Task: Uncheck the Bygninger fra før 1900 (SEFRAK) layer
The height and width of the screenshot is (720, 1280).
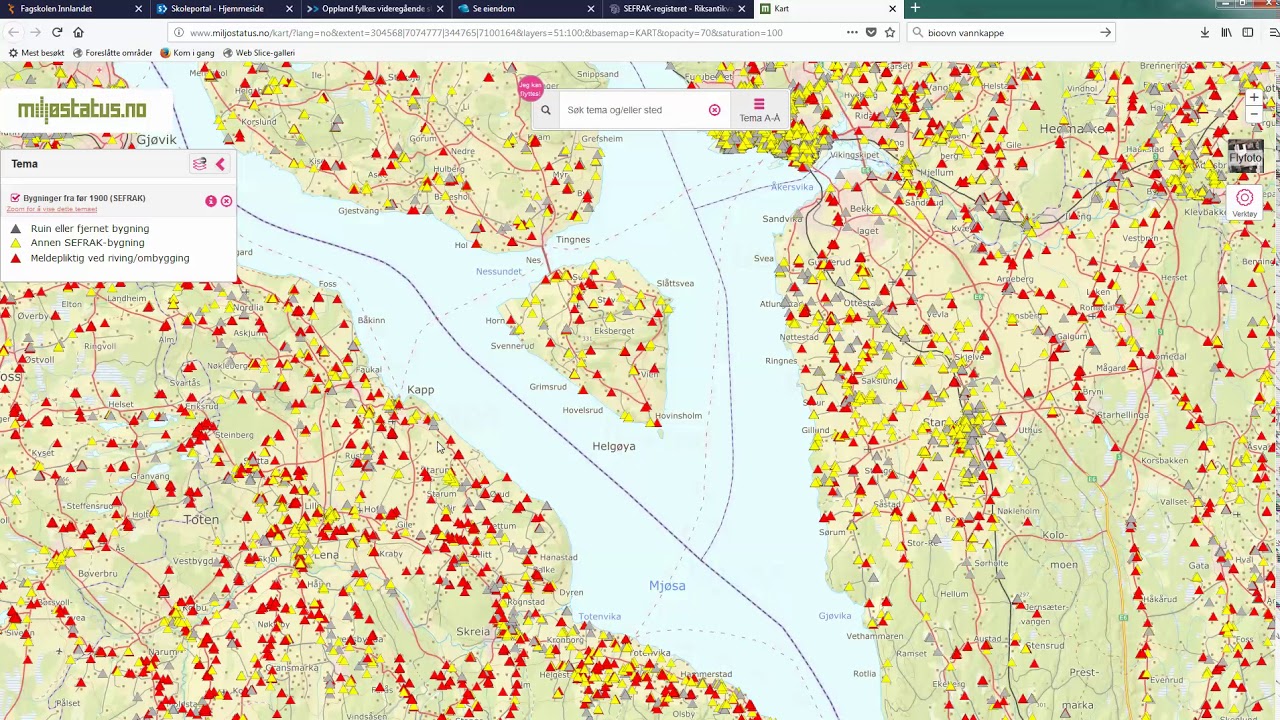Action: [x=15, y=198]
